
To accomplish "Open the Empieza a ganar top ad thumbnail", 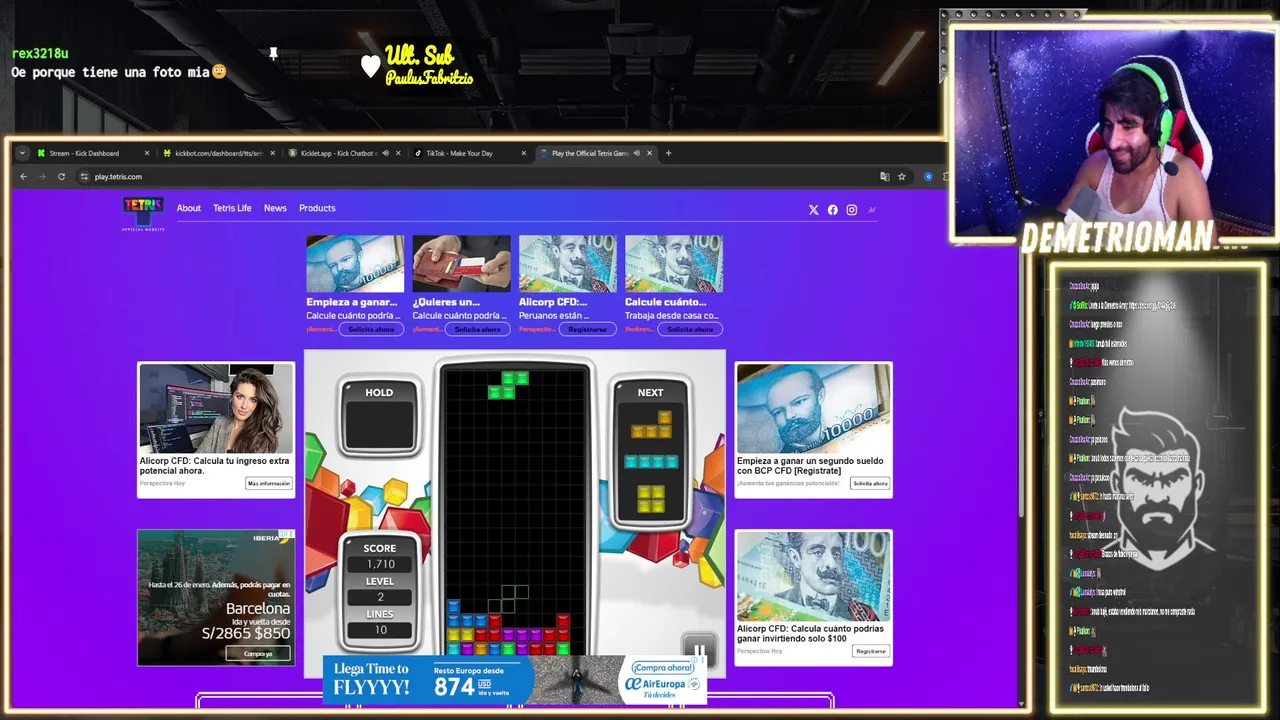I will [355, 264].
